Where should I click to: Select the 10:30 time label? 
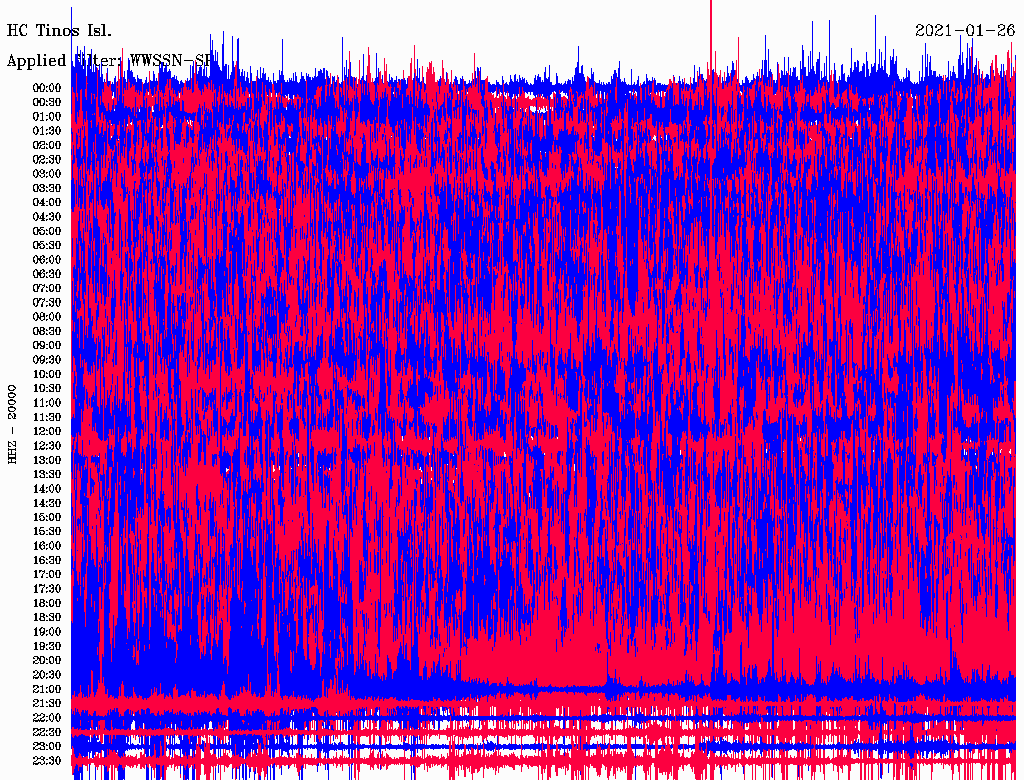pyautogui.click(x=46, y=389)
